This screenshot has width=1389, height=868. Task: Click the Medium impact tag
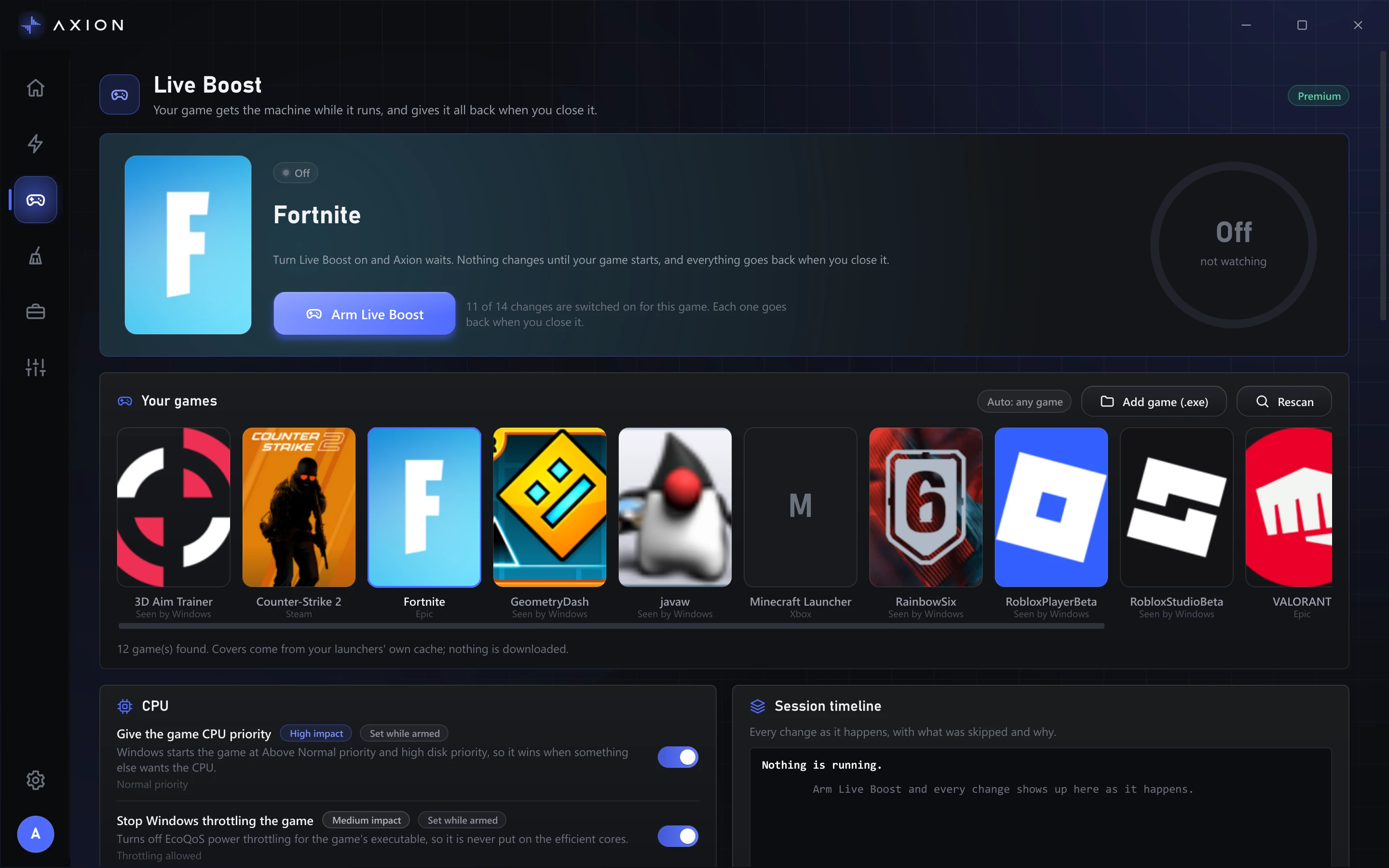click(366, 820)
